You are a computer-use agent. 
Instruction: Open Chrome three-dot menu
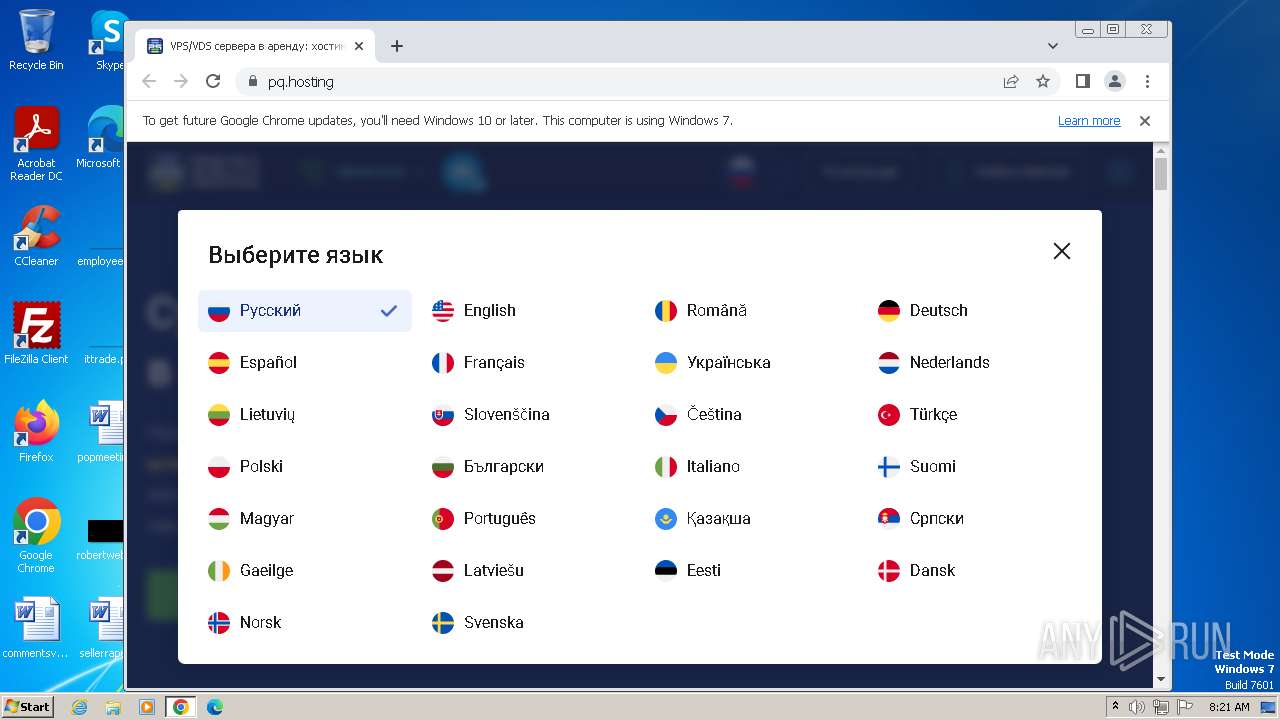click(x=1147, y=82)
